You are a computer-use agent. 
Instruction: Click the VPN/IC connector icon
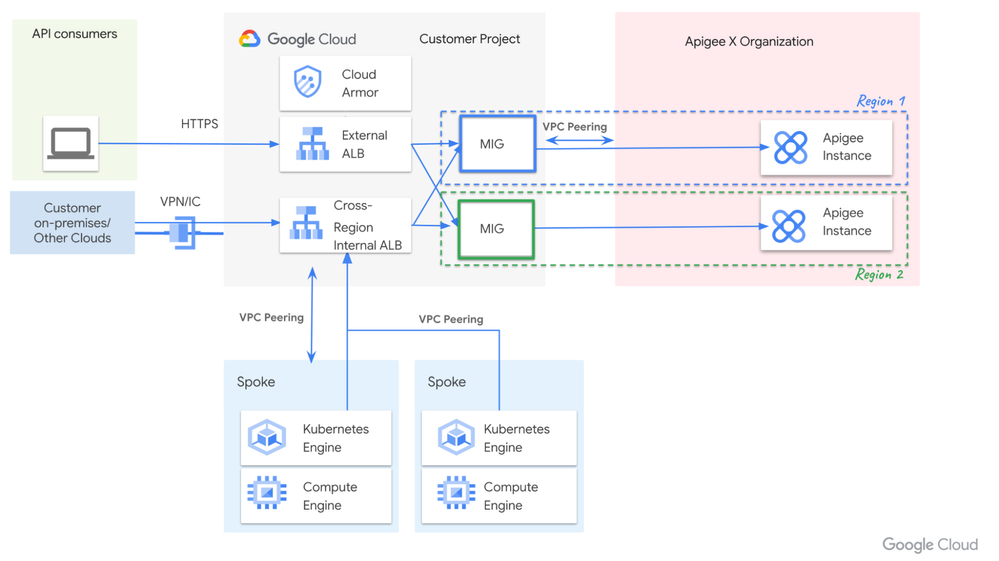pos(183,232)
